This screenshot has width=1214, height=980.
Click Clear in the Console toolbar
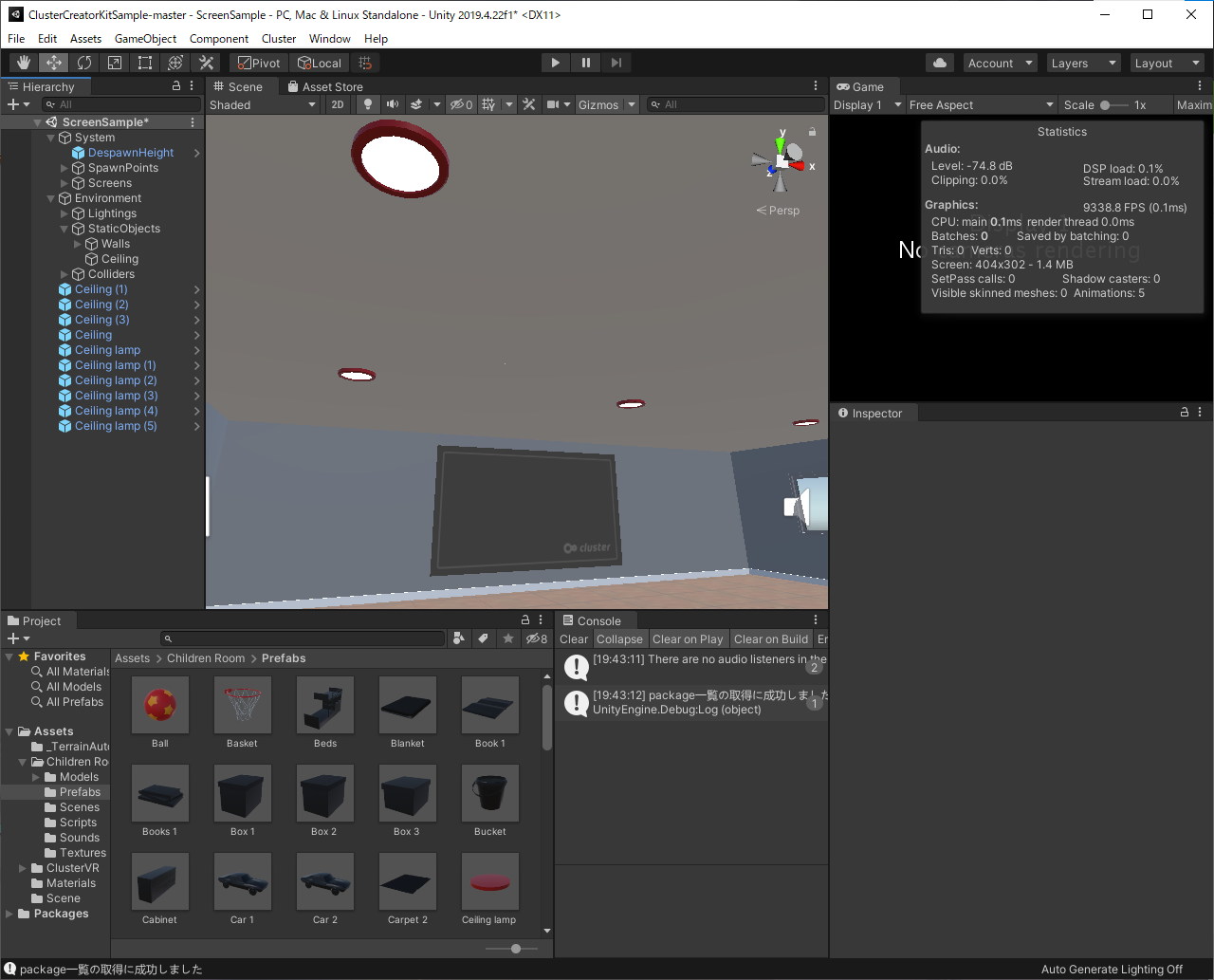point(573,638)
